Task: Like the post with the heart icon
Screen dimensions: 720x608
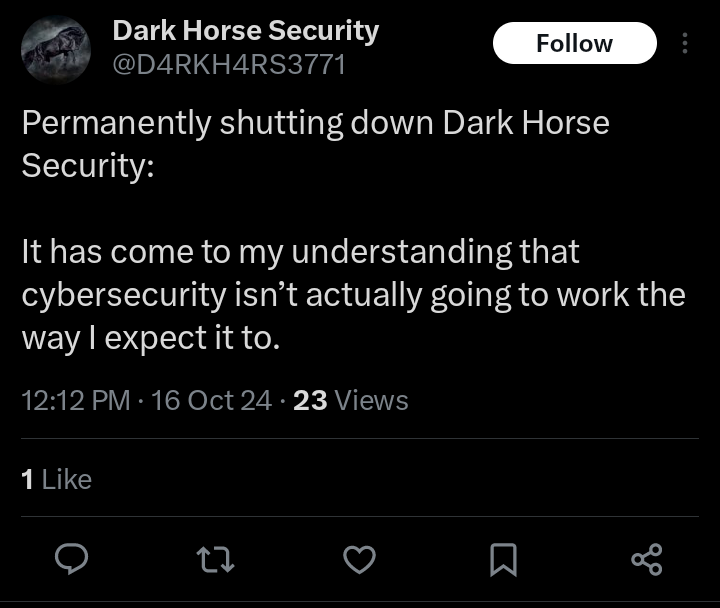Action: pyautogui.click(x=359, y=560)
